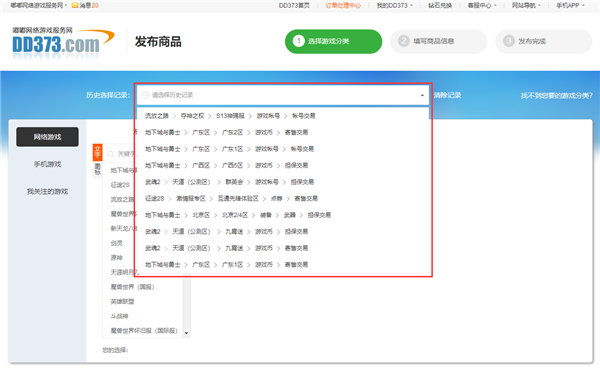
Task: Expand the 客服中心 menu
Action: pos(482,5)
